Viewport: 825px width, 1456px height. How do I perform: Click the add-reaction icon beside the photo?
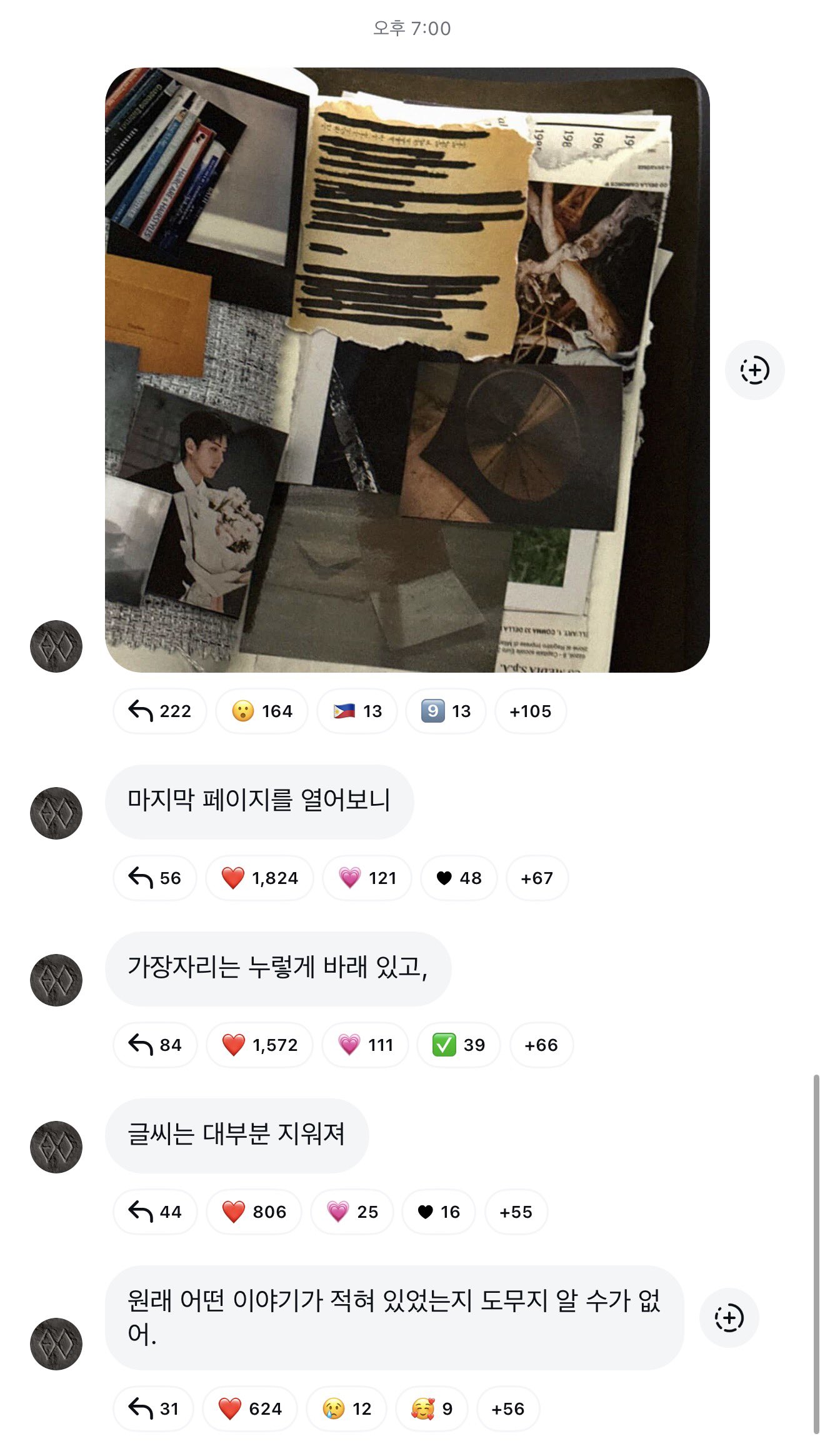click(754, 370)
